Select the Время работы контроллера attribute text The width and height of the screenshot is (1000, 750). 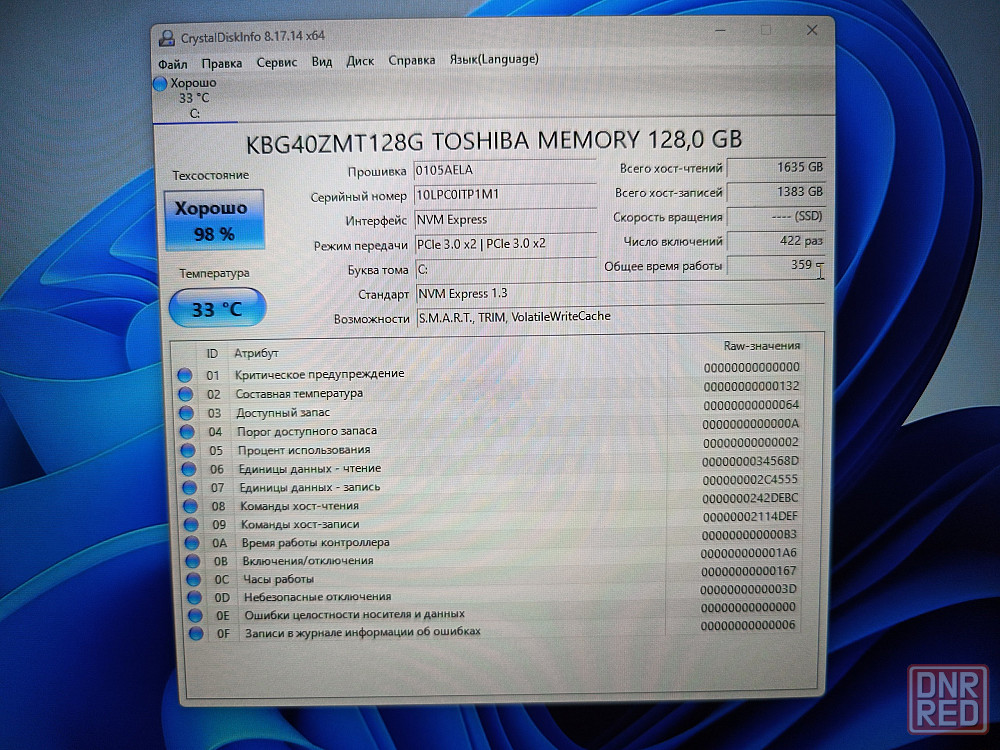point(316,543)
